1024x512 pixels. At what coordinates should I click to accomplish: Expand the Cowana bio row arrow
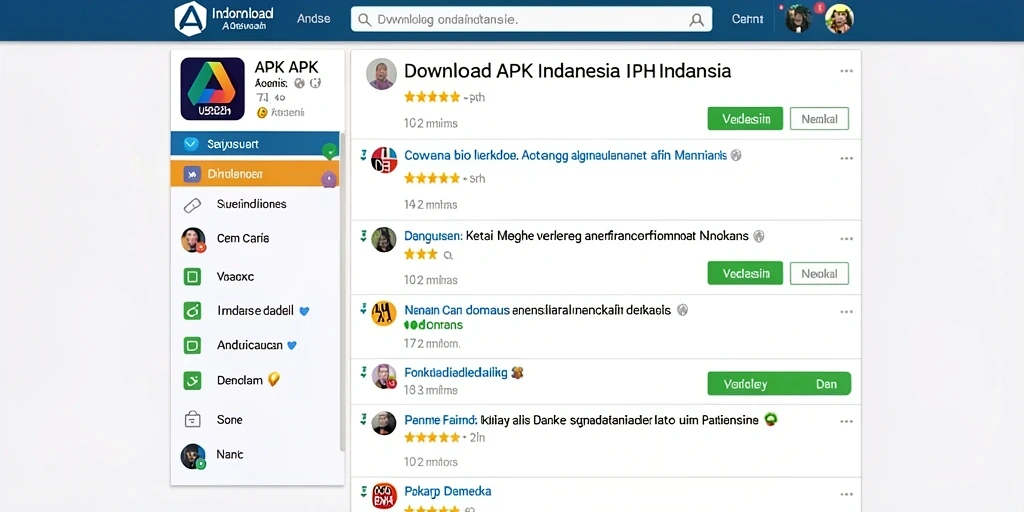[x=363, y=155]
